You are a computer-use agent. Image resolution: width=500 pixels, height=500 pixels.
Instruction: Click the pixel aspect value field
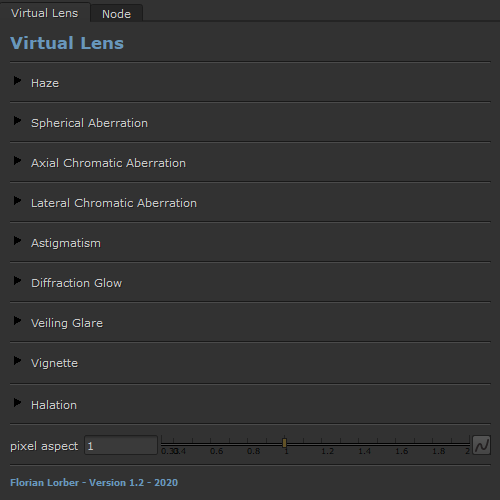click(x=121, y=445)
